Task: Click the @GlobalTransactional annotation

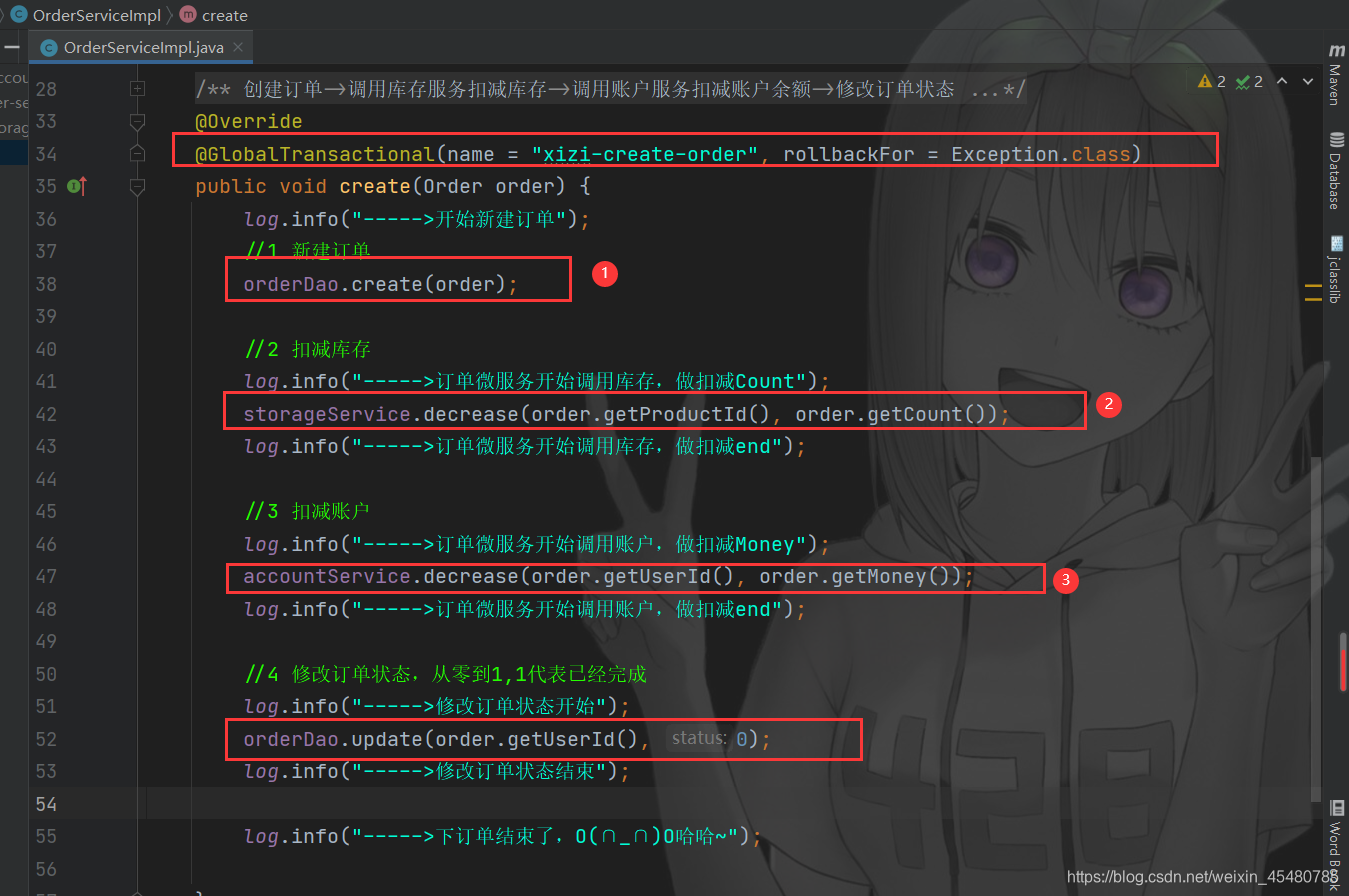Action: pos(315,154)
